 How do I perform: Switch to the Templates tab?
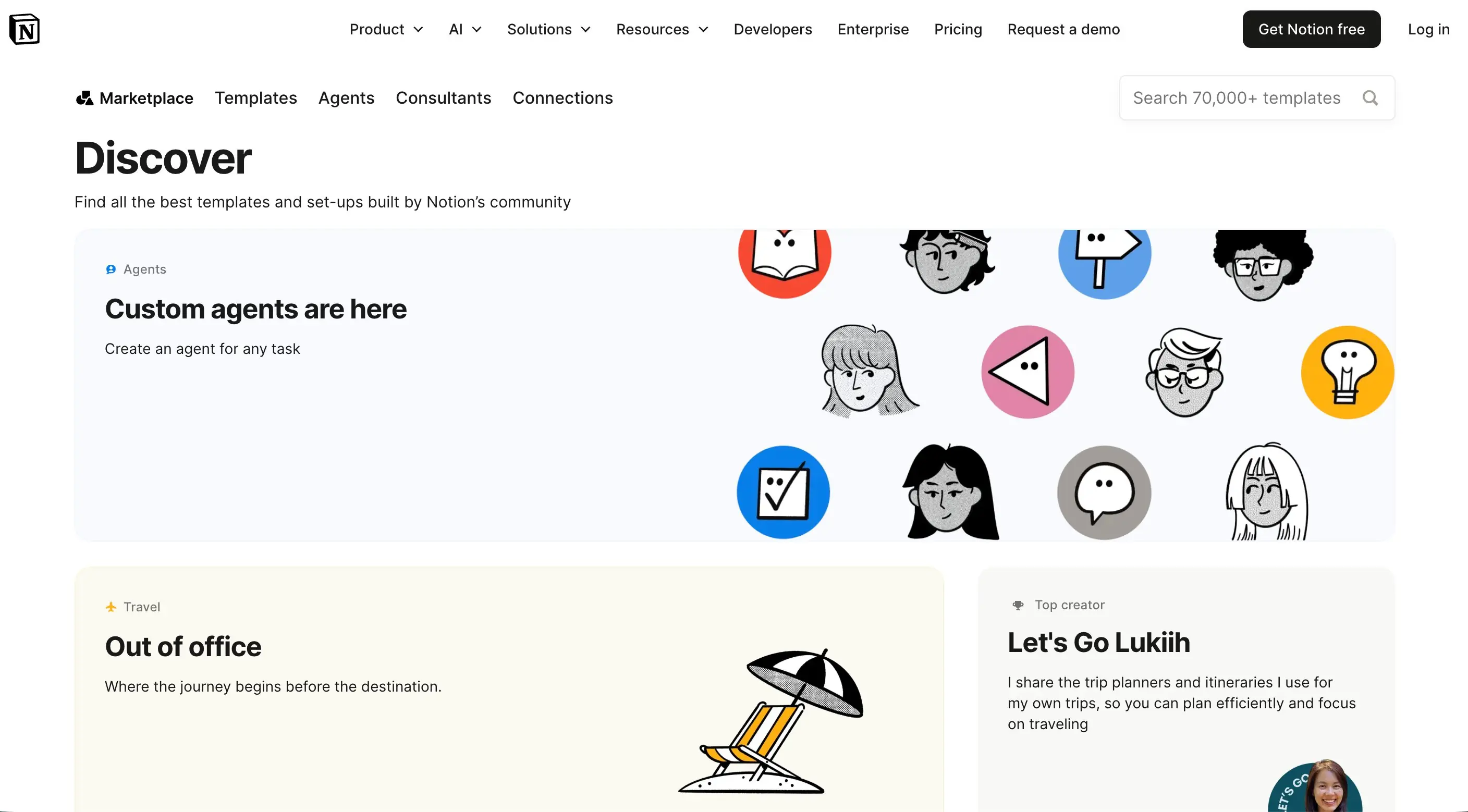tap(256, 98)
